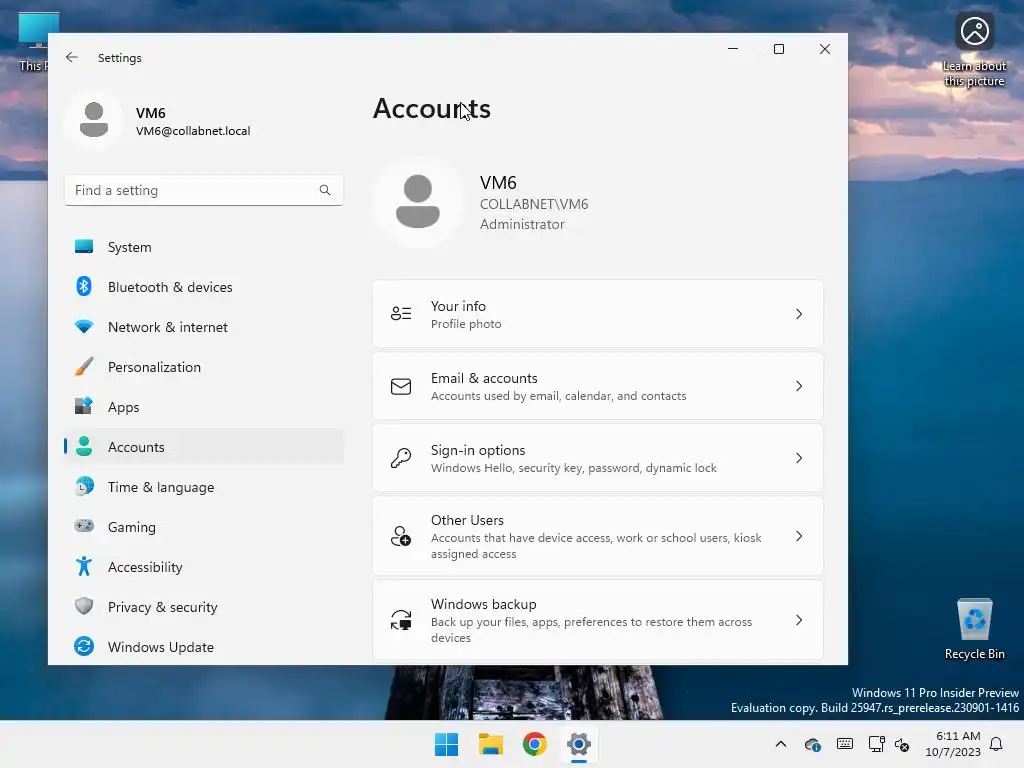Select Personalization in sidebar

coord(204,366)
